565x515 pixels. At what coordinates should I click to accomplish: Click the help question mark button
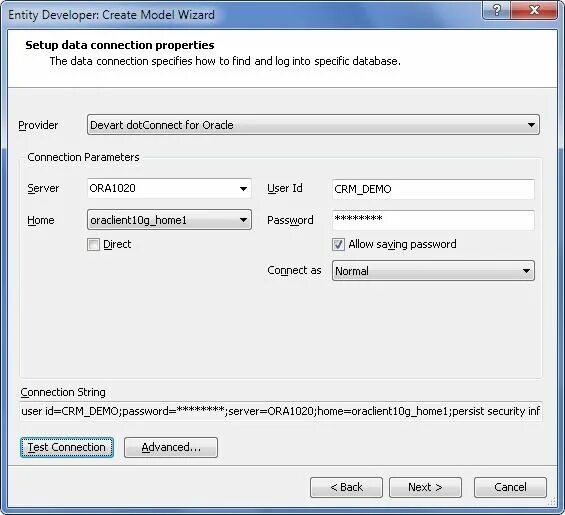[x=497, y=10]
